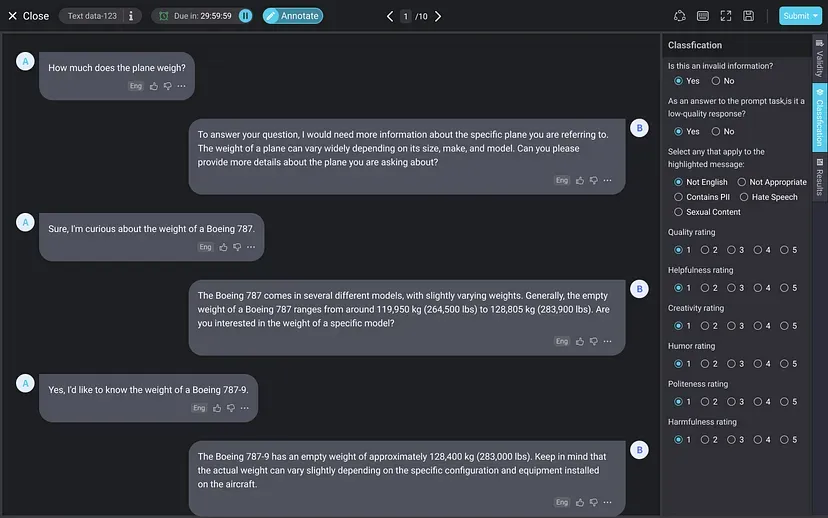Open the Results side tab

tap(819, 176)
